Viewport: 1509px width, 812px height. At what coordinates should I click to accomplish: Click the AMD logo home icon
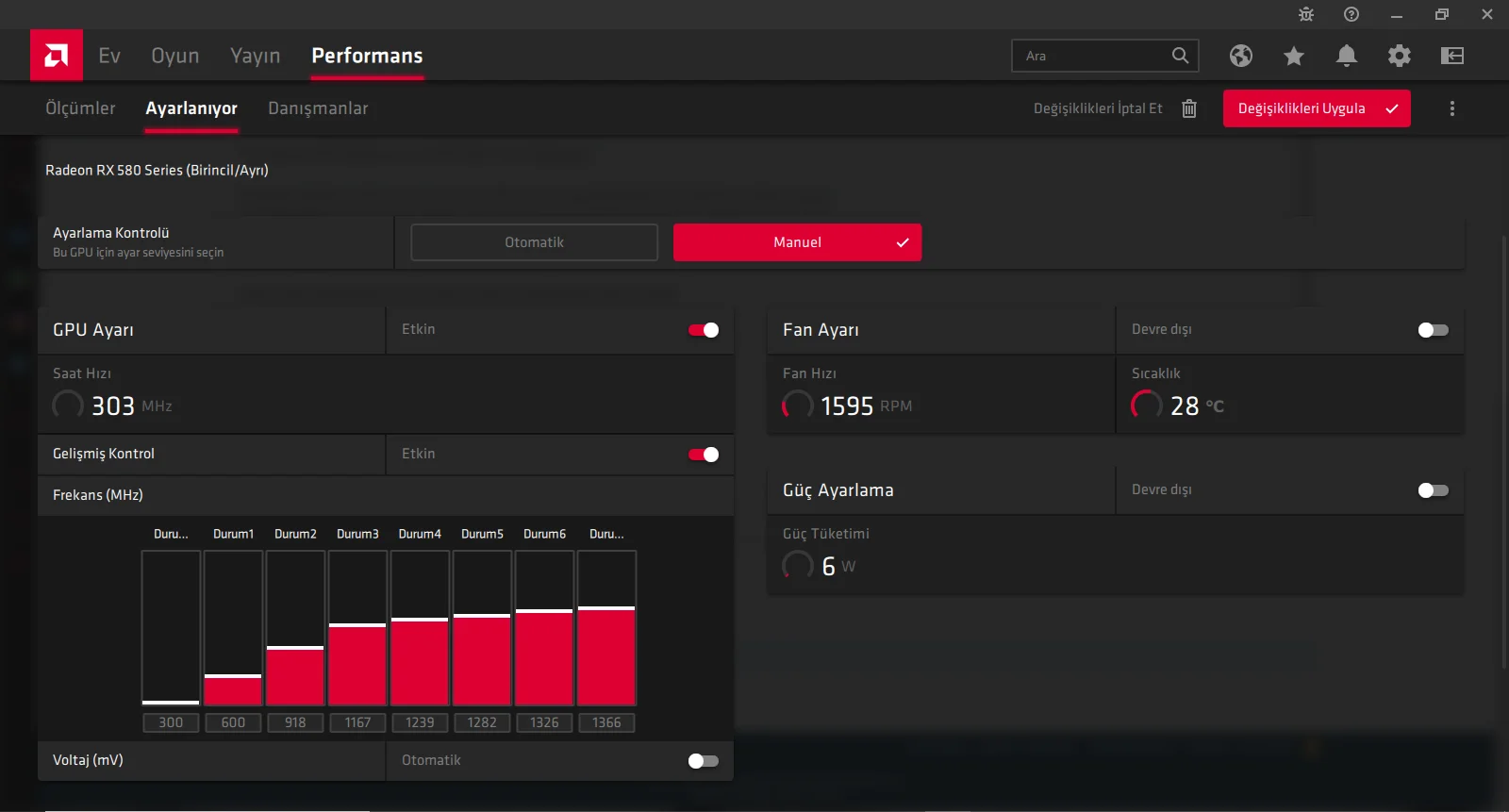click(57, 55)
